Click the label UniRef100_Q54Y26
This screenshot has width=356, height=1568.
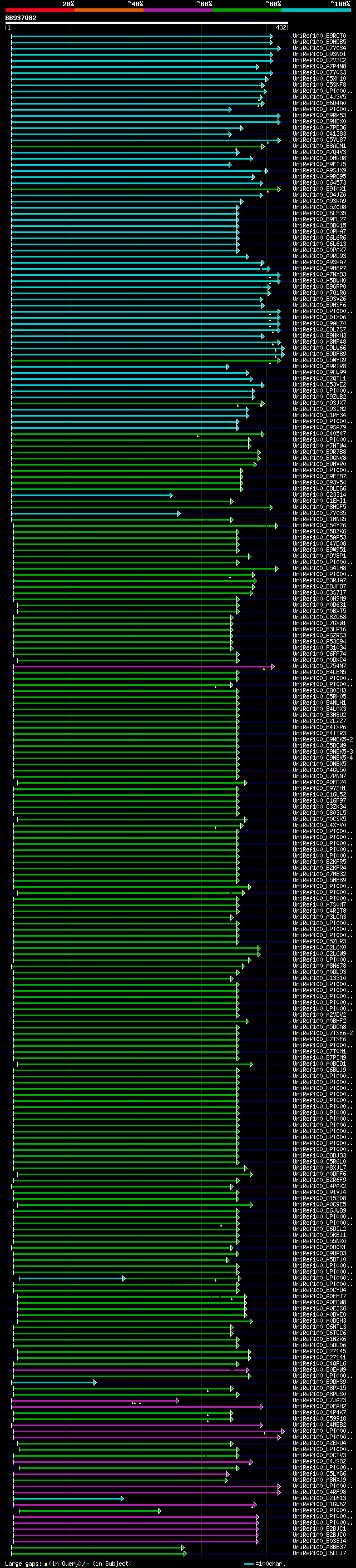point(319,525)
